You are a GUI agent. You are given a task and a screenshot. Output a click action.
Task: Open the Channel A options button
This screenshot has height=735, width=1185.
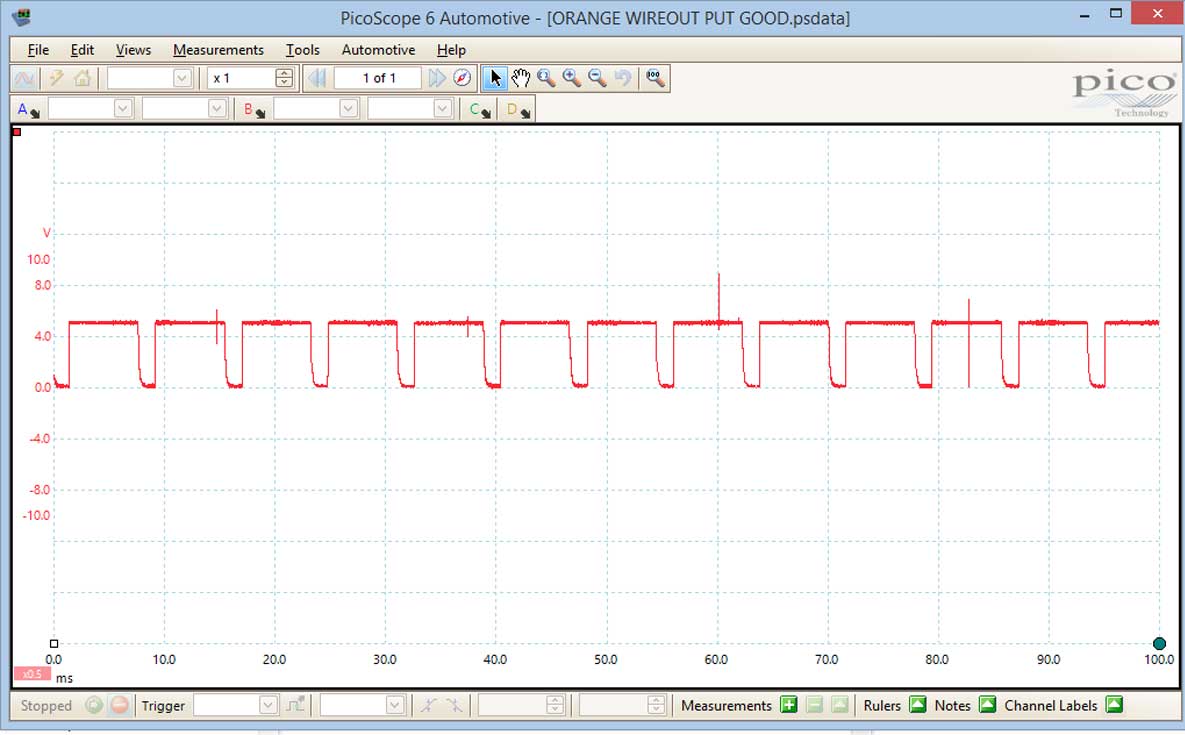click(x=29, y=110)
